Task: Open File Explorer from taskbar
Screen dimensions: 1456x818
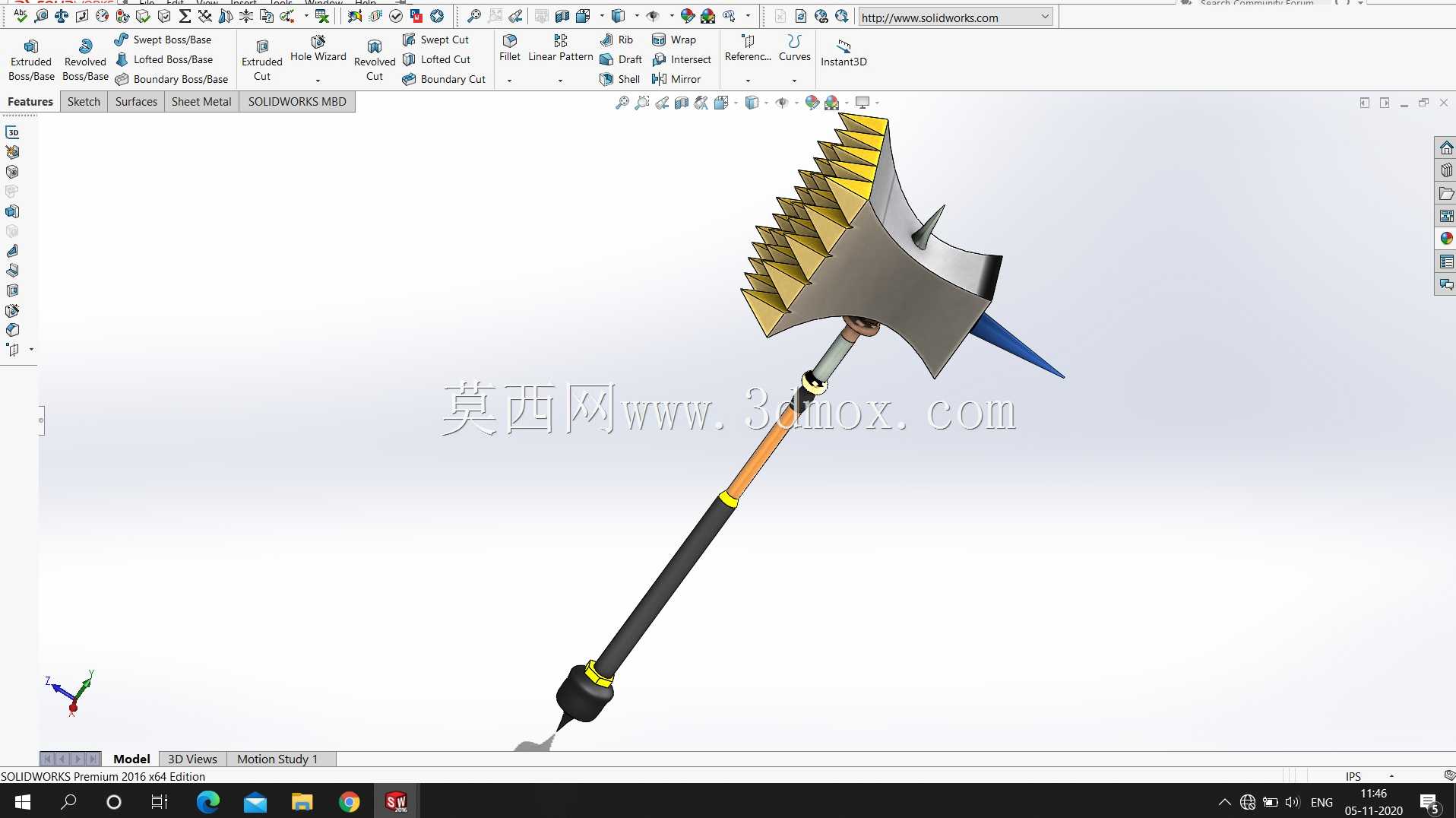Action: point(302,801)
